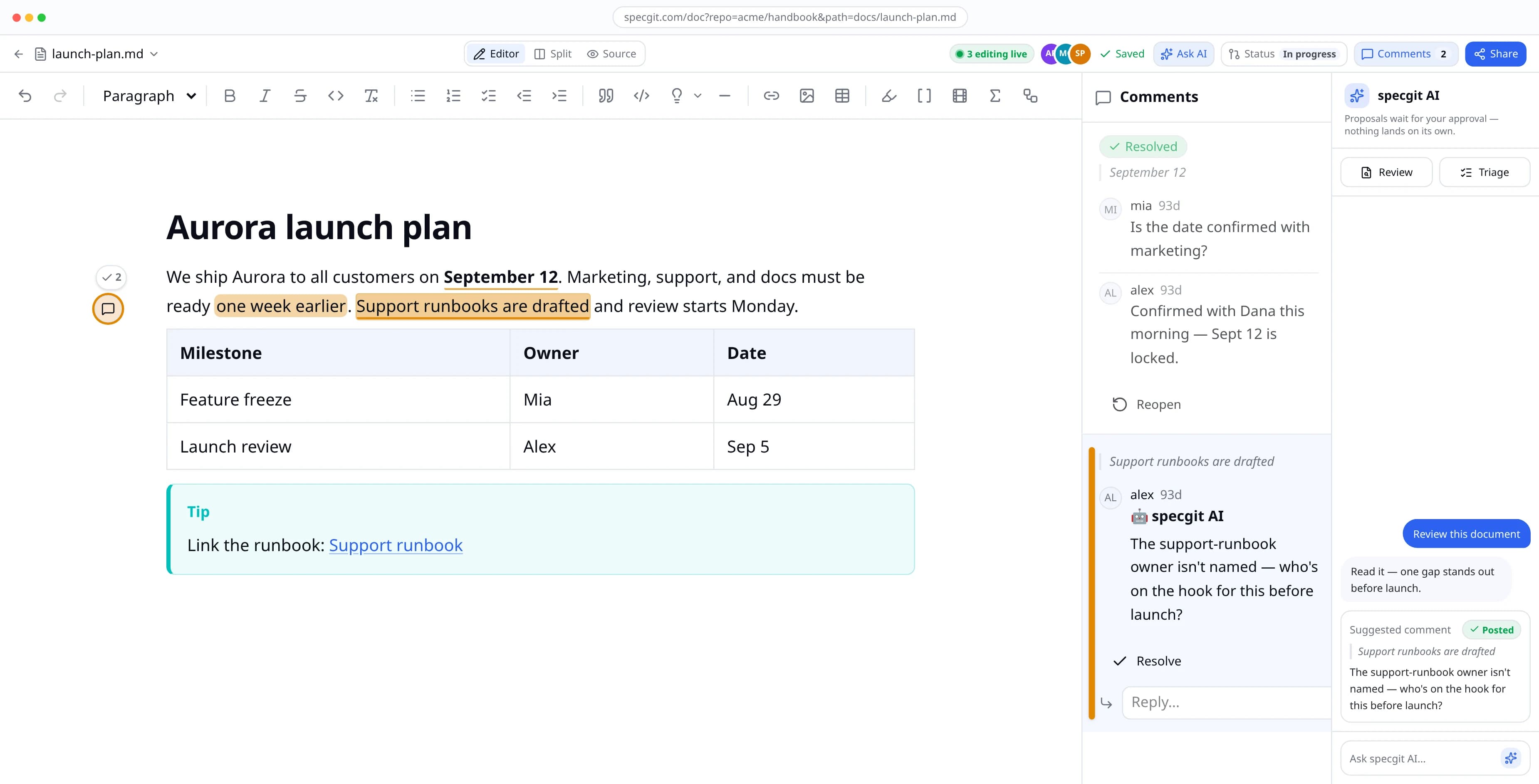Click the AI Review tab button
Screen dimensions: 1539x784
tap(1386, 172)
